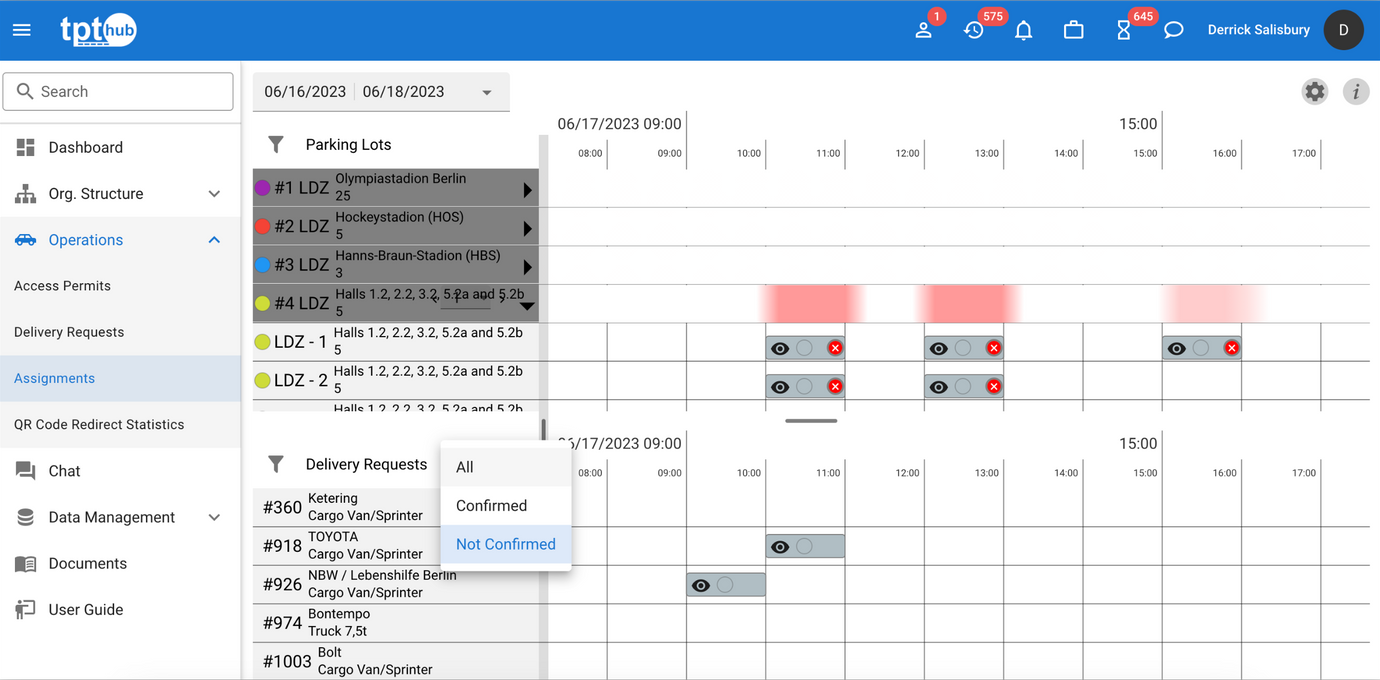1380x680 pixels.
Task: Expand the #1 LDZ Olympiastadion Berlin row
Action: (527, 190)
